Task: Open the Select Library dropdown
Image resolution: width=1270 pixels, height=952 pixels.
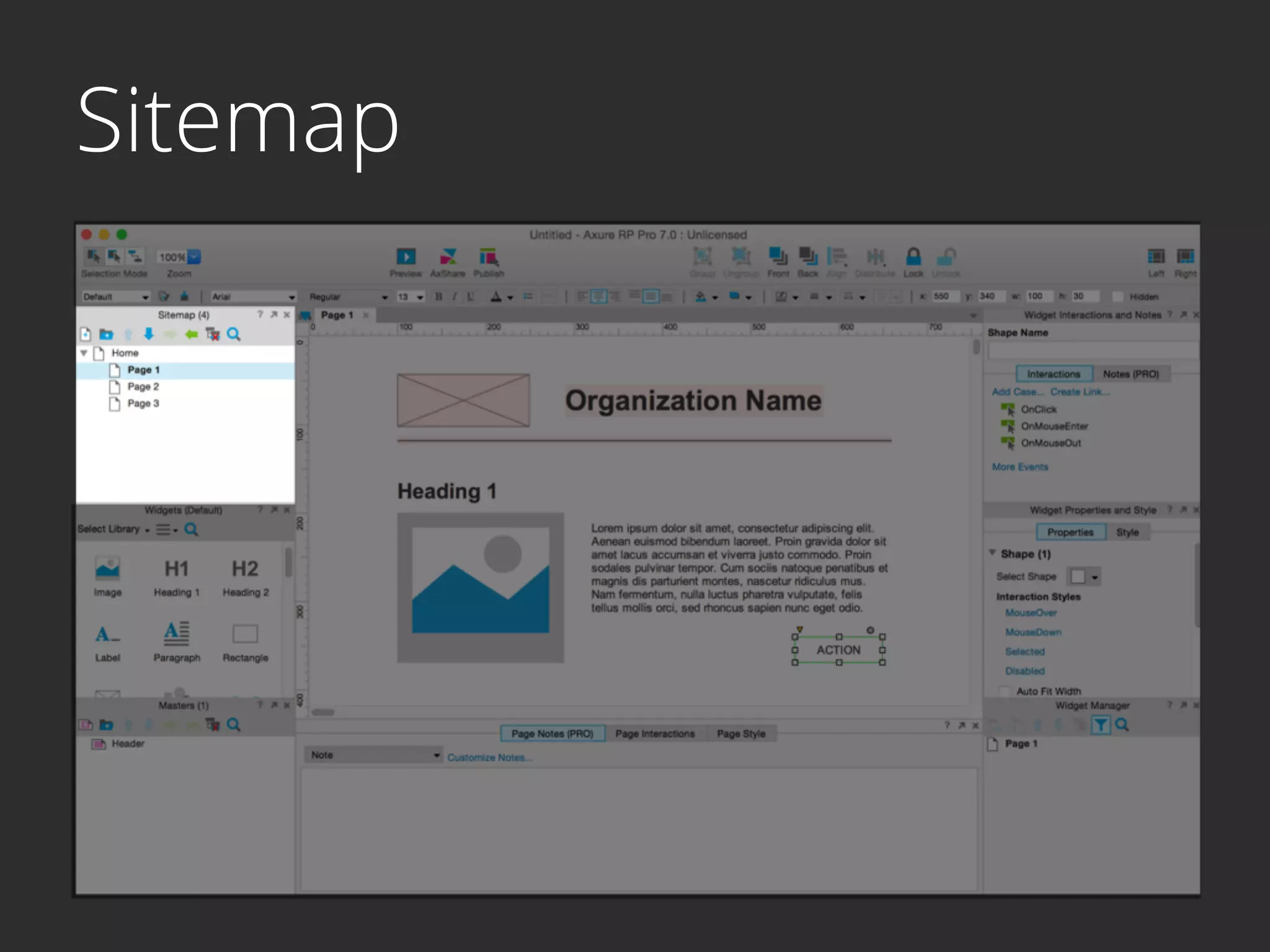Action: coord(114,529)
